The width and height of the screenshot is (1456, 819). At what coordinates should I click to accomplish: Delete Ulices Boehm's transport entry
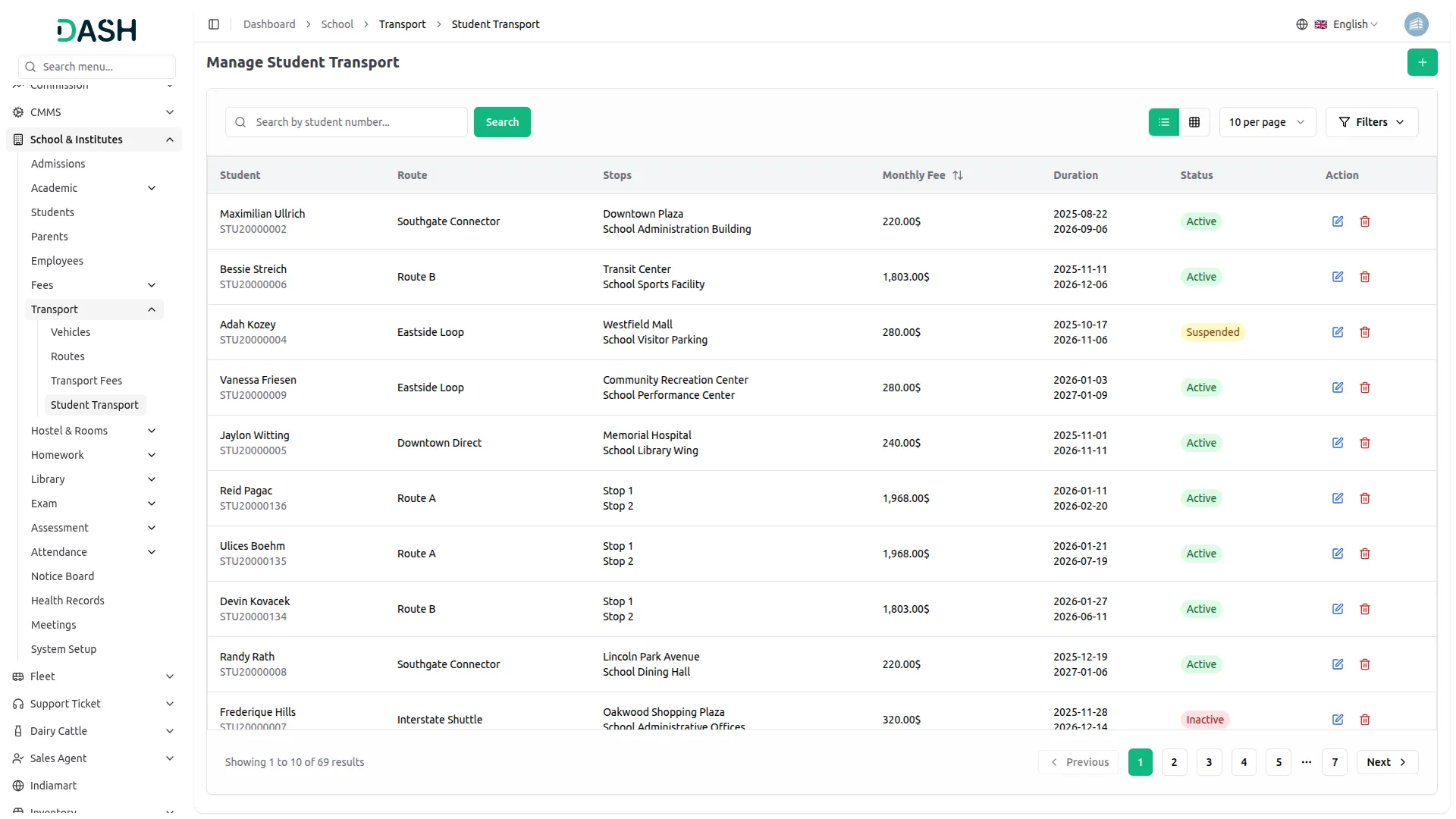[x=1364, y=554]
